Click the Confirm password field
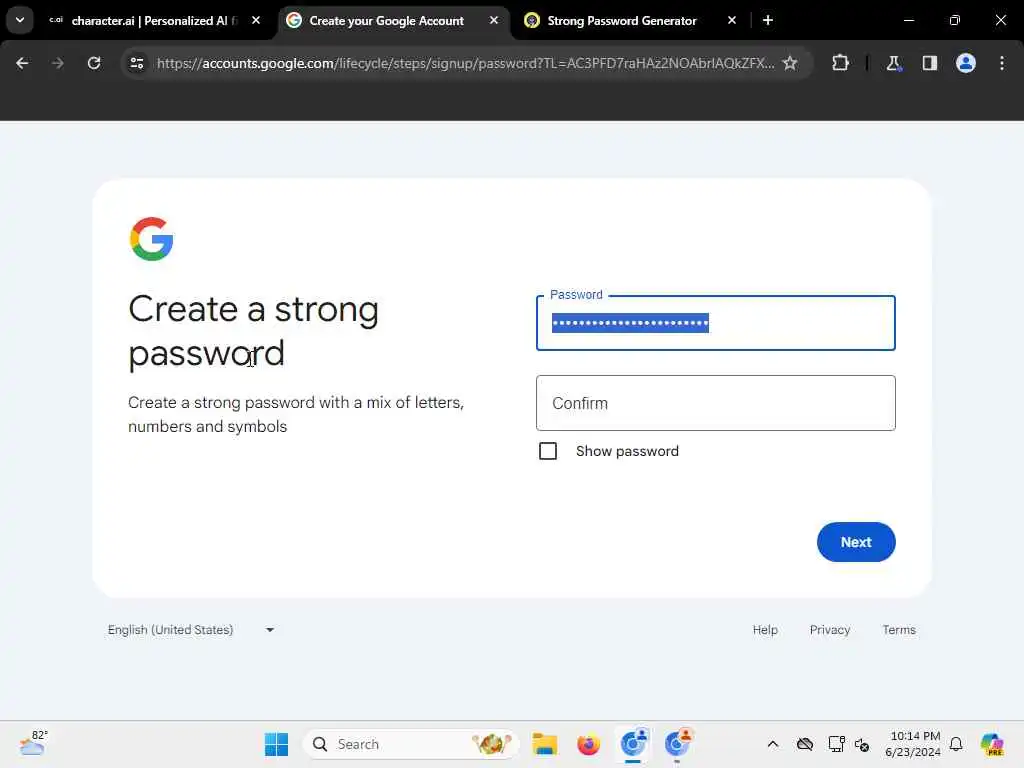This screenshot has height=768, width=1024. tap(715, 403)
